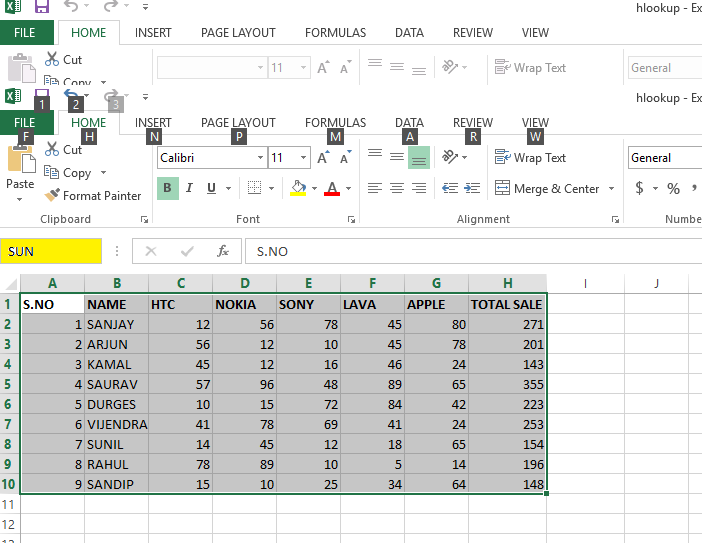Toggle Wrap Text above Merge & Center

click(x=530, y=158)
